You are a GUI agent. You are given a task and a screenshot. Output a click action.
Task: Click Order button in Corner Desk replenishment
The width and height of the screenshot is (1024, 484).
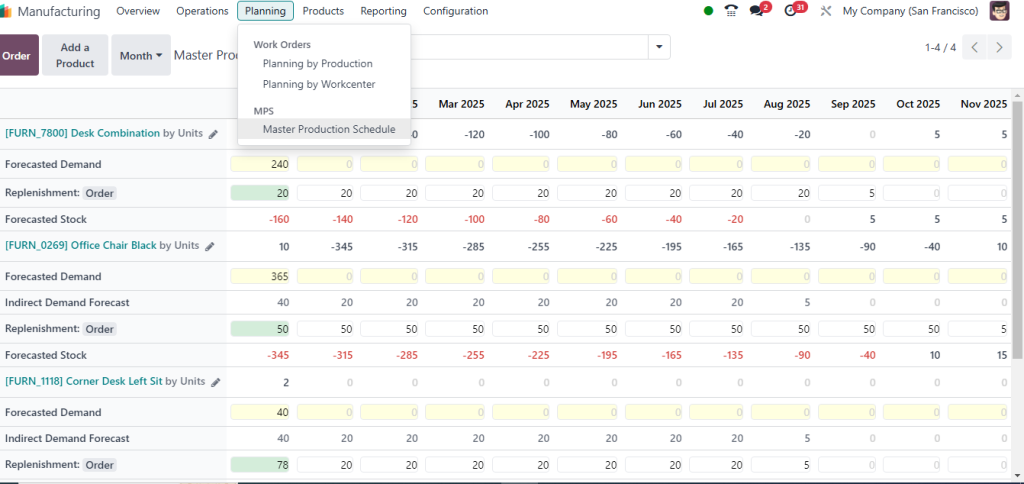click(x=100, y=465)
